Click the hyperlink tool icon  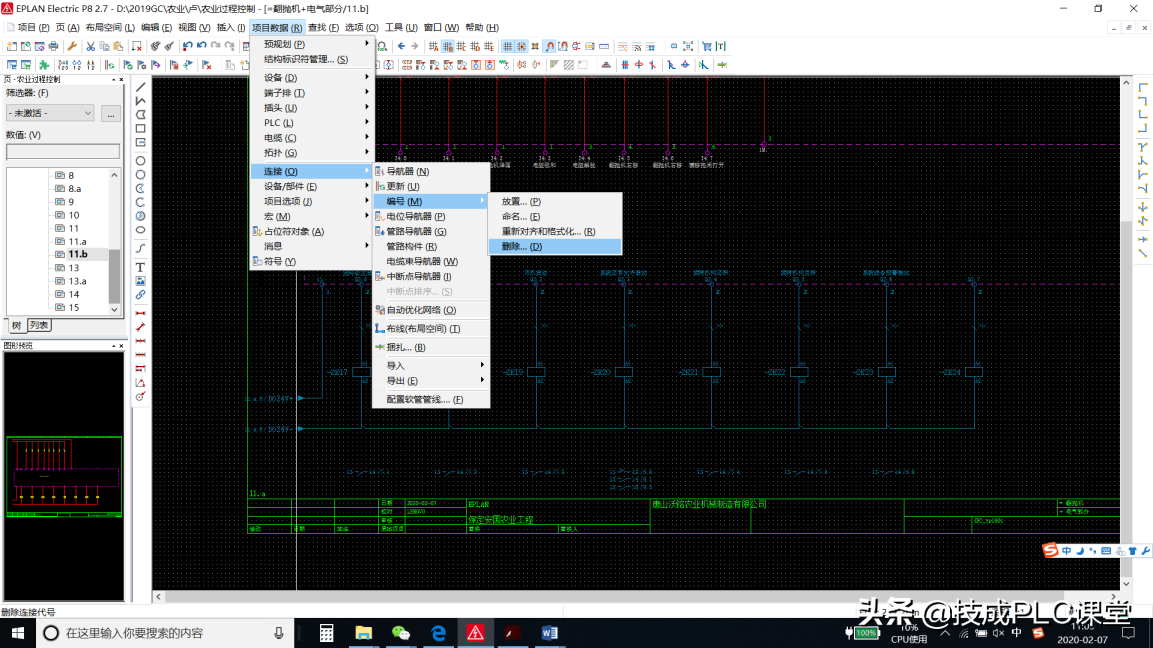(140, 295)
